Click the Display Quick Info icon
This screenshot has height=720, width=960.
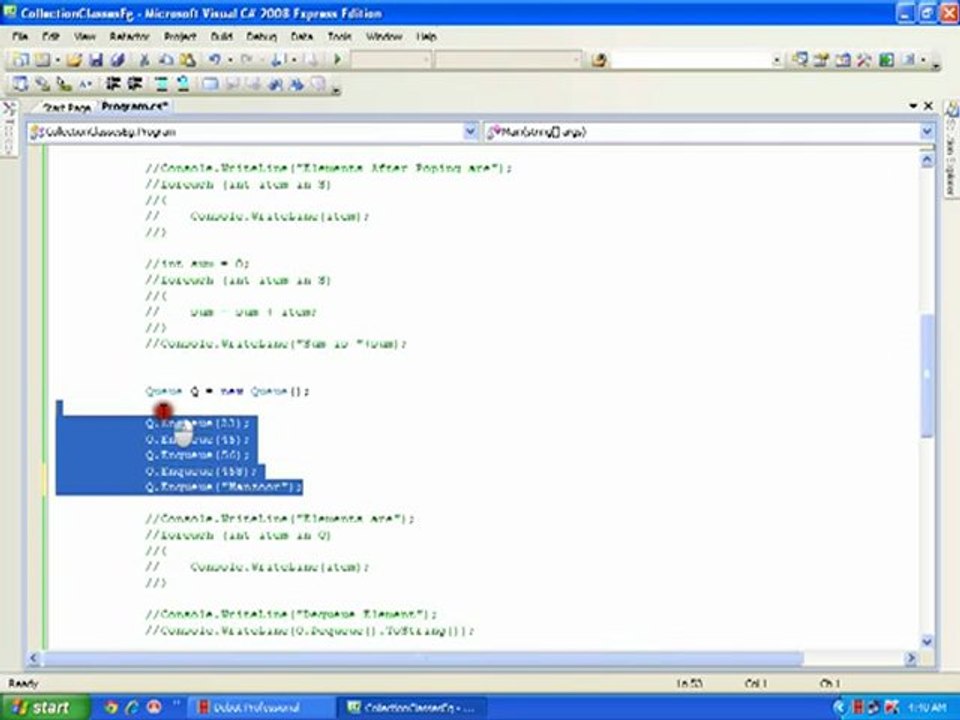pos(64,84)
